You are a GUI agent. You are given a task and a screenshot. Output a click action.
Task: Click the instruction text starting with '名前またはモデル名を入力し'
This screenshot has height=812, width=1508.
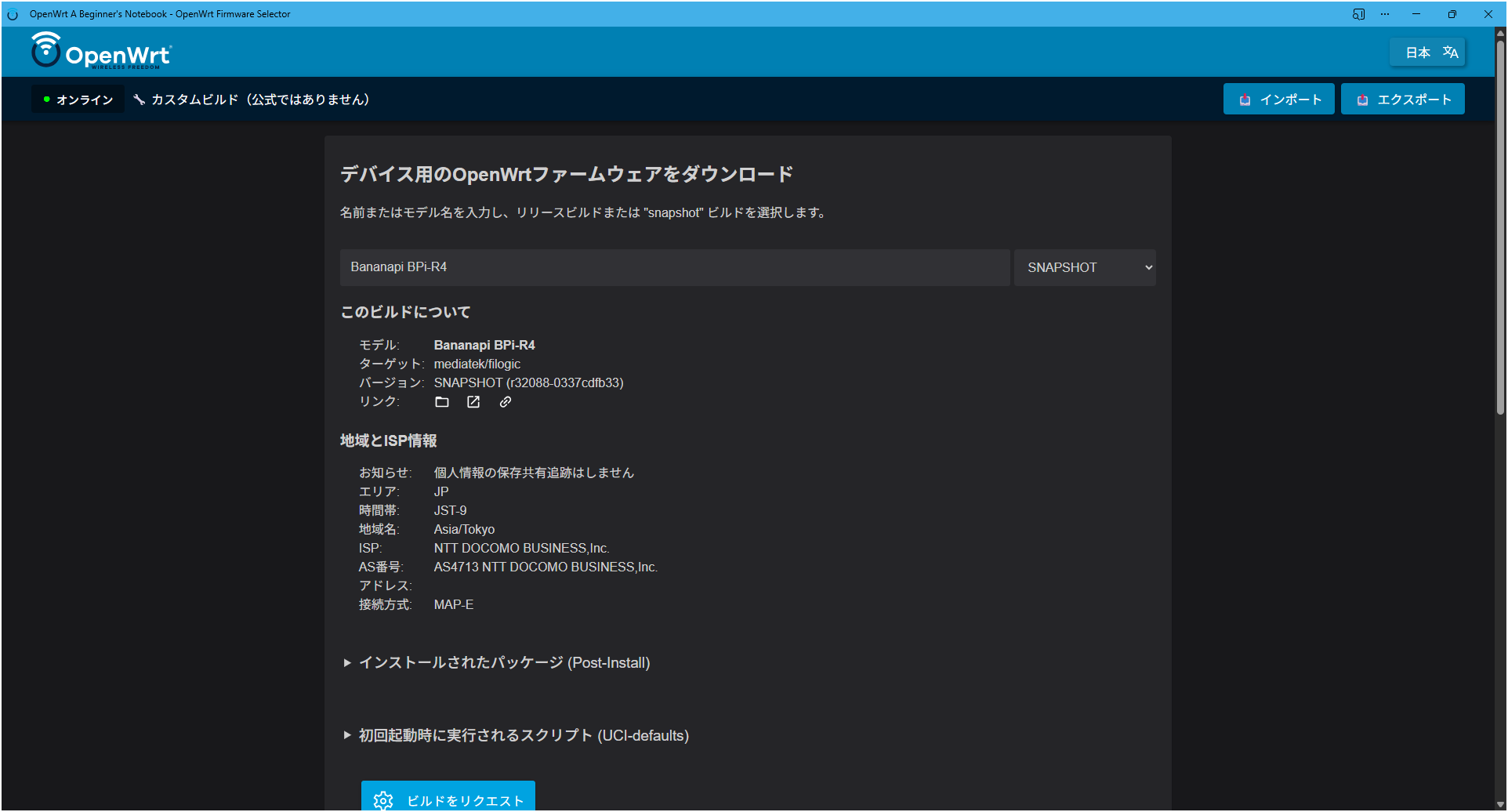[585, 212]
